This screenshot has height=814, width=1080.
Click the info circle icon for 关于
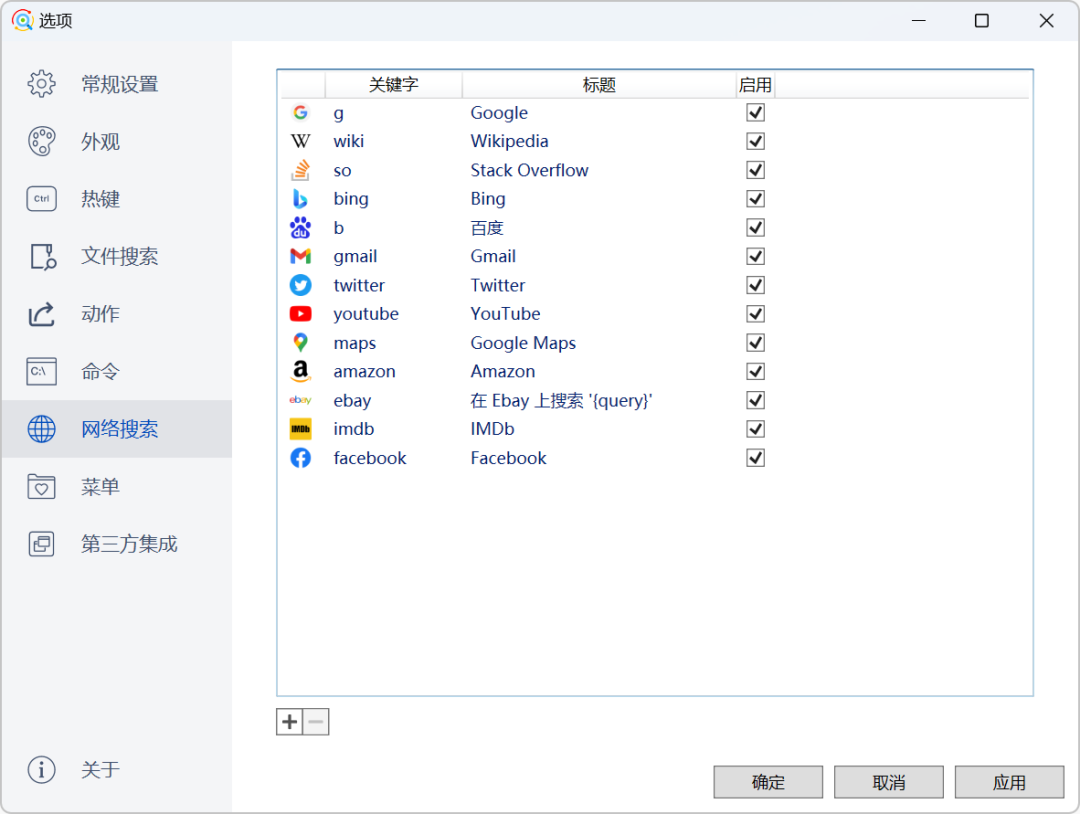coord(41,769)
